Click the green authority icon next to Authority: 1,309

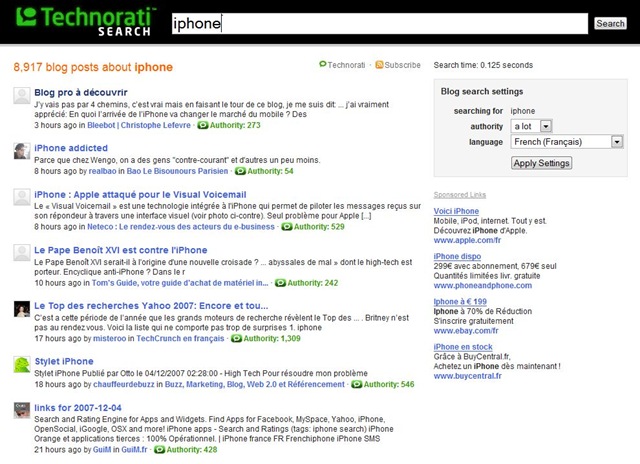237,338
